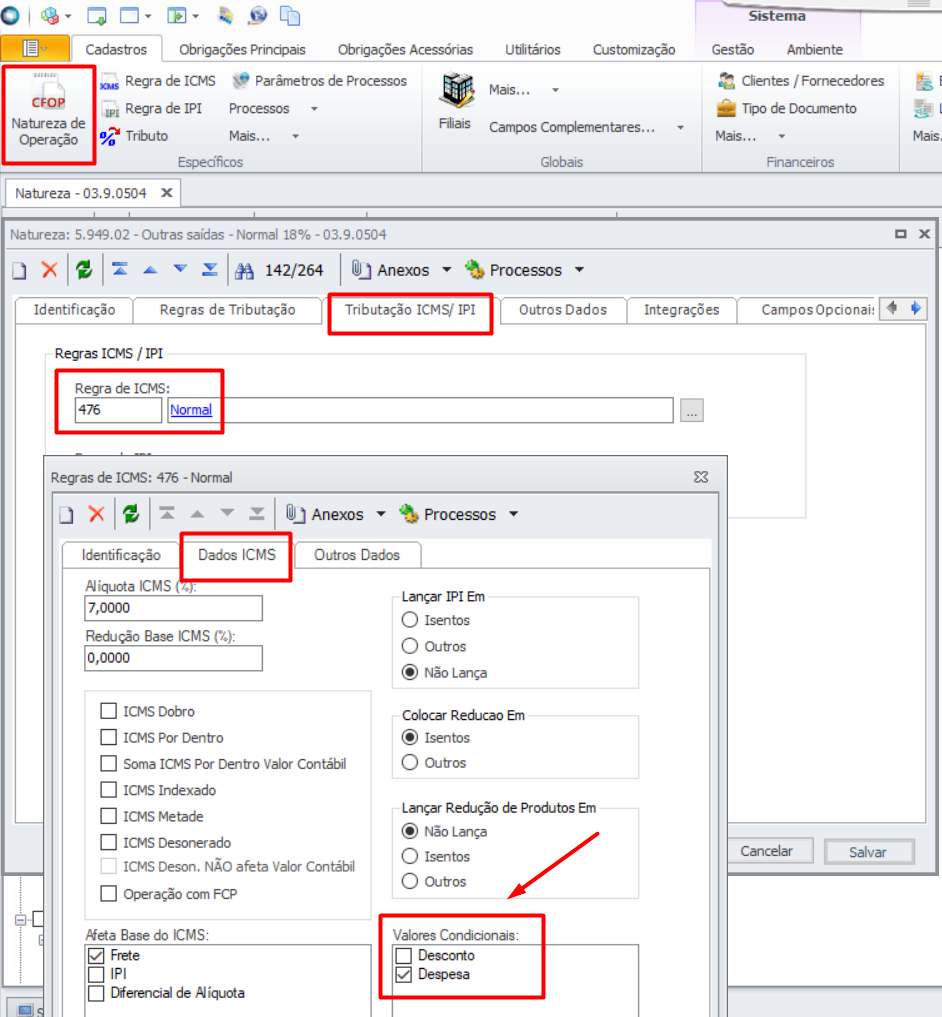The image size is (942, 1017).
Task: Check Soma ICMS Por Dentro Valor Contábil
Action: point(108,764)
